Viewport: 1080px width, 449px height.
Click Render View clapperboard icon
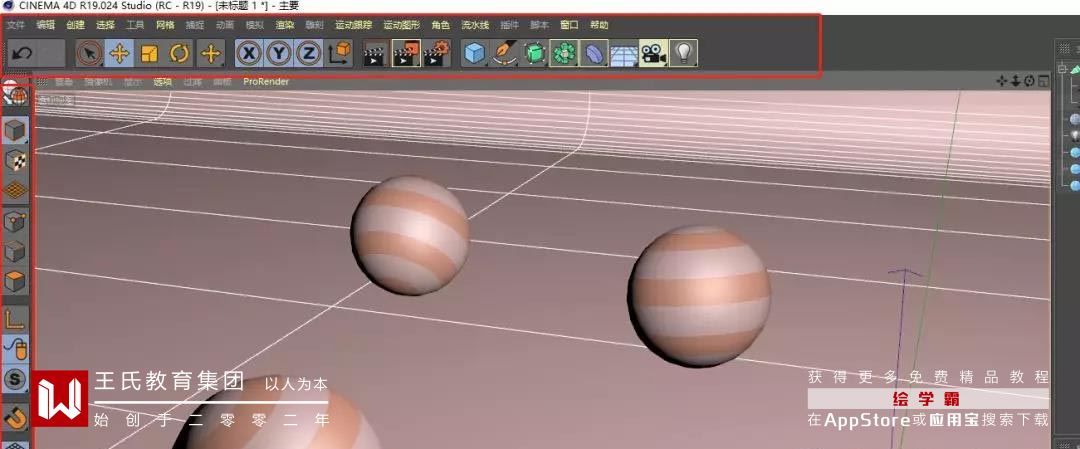point(375,53)
